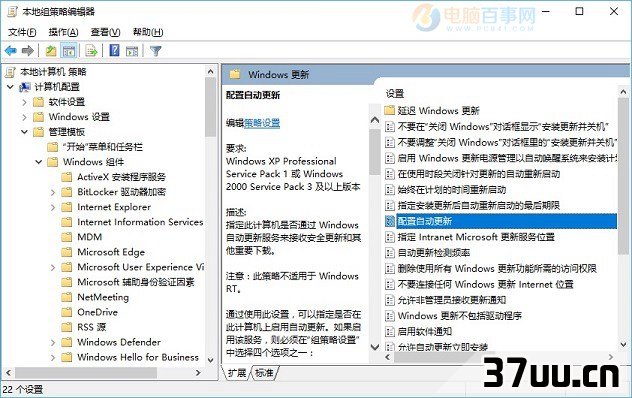Image resolution: width=632 pixels, height=398 pixels.
Task: Open the 查看(V) menu
Action: (105, 32)
